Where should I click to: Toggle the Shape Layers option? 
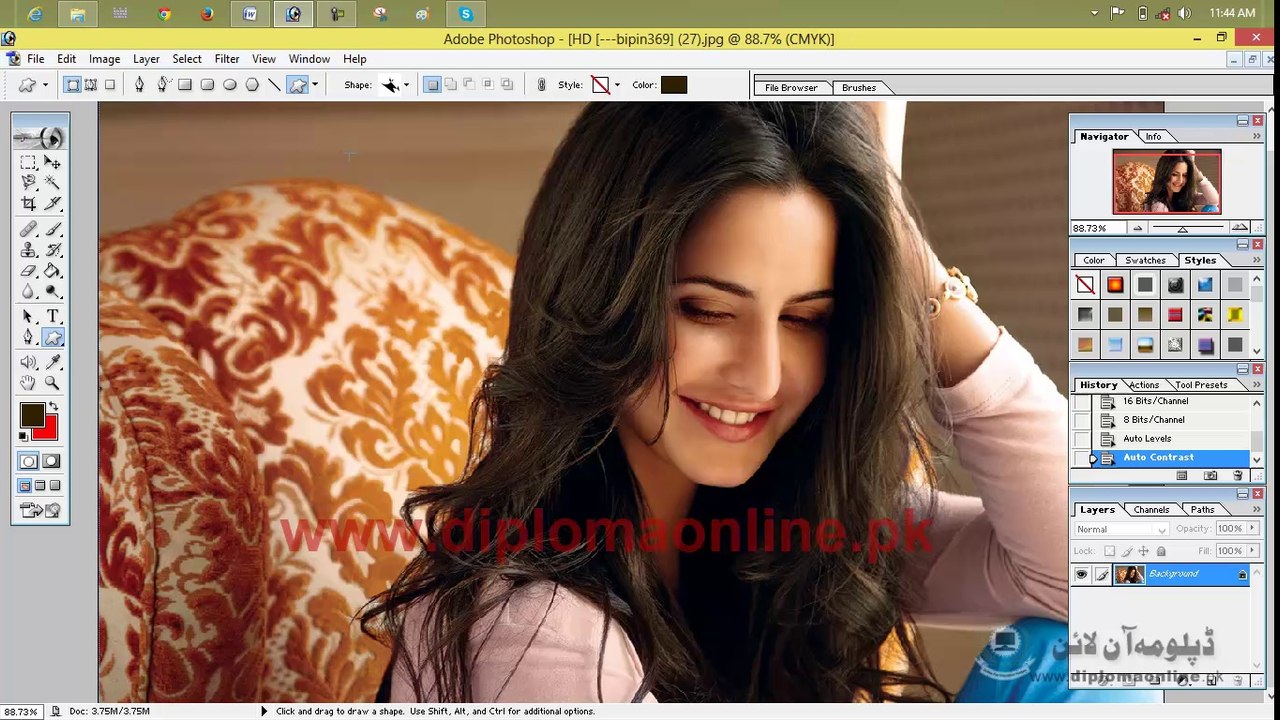[x=73, y=85]
